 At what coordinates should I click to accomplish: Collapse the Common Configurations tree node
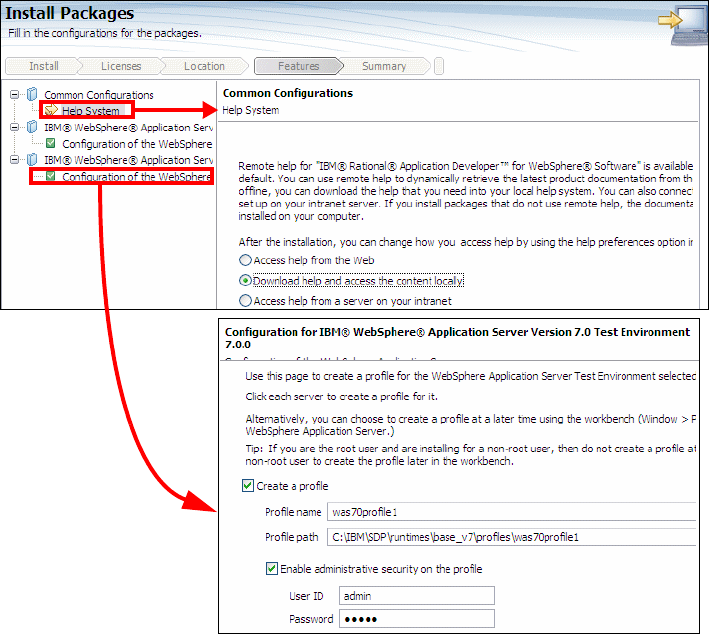tap(14, 95)
